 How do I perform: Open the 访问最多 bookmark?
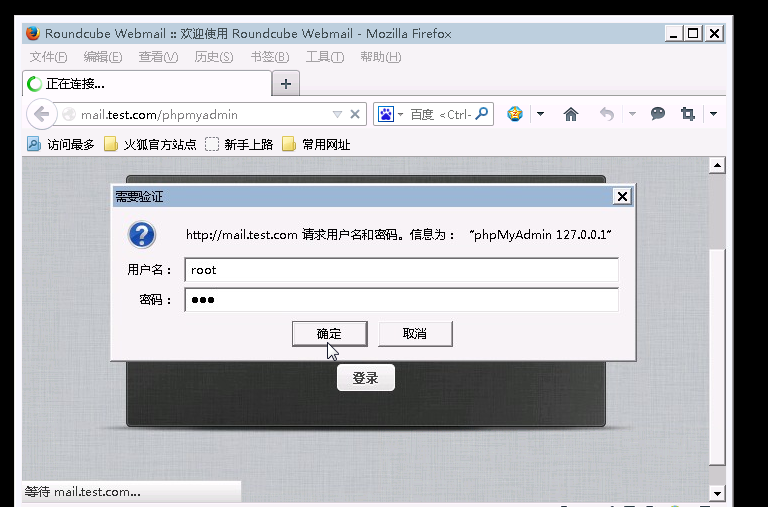point(60,145)
